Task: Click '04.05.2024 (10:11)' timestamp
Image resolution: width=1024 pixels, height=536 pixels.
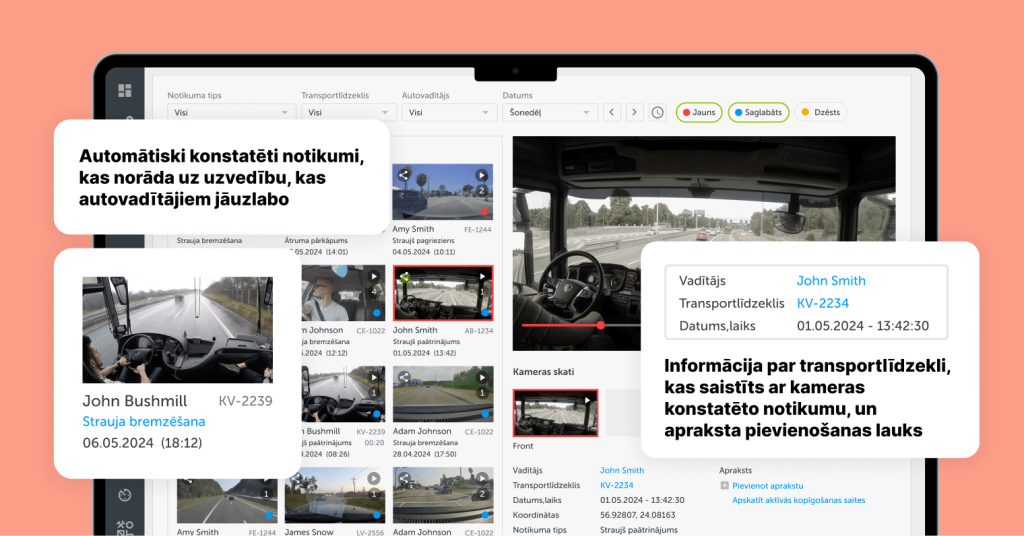Action: coord(424,251)
